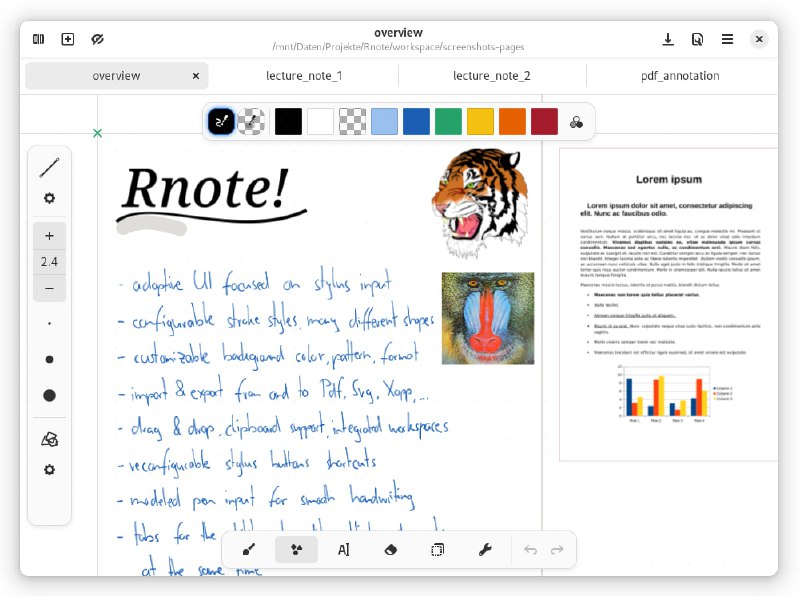Open the shape style settings below the stroke sizes
800x596 pixels.
click(x=49, y=470)
